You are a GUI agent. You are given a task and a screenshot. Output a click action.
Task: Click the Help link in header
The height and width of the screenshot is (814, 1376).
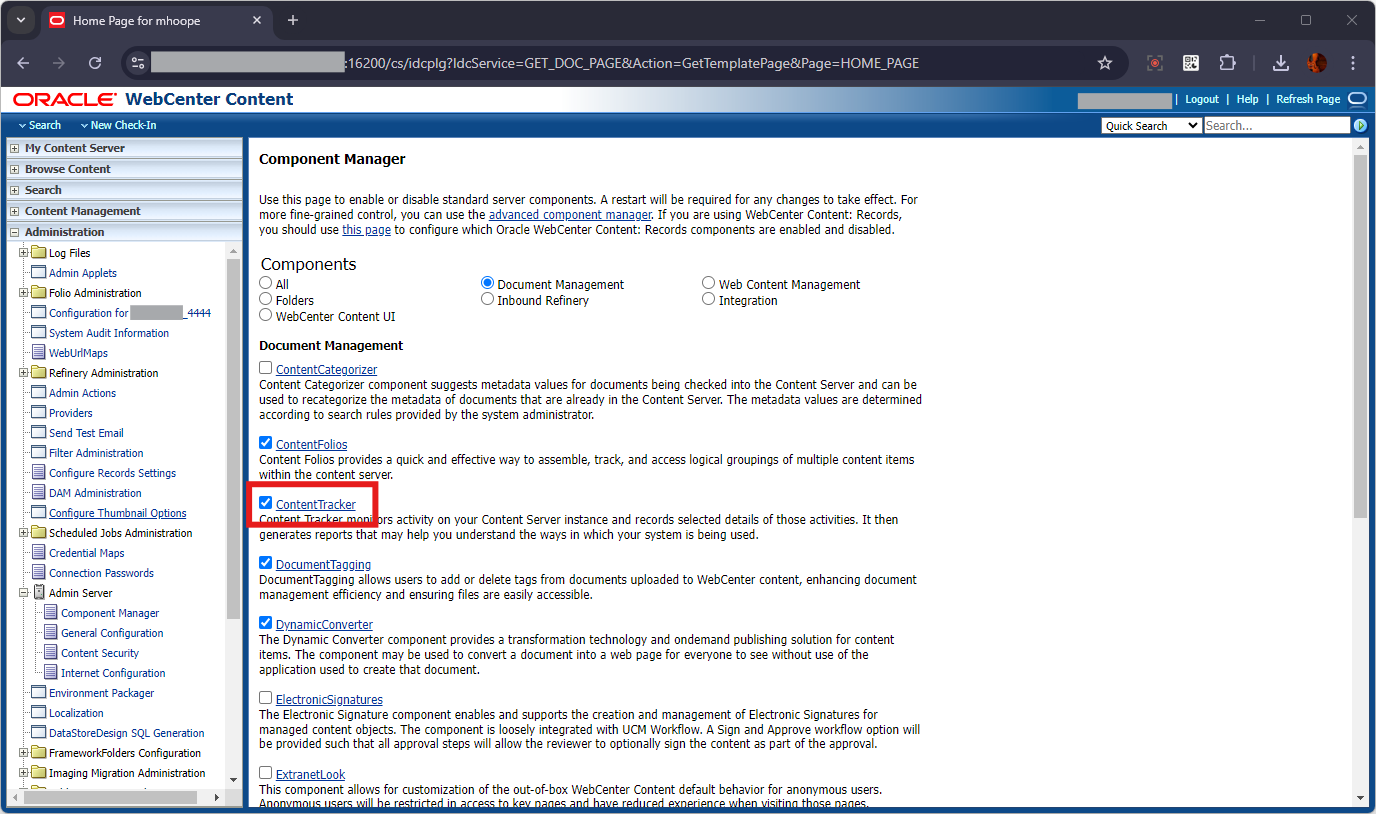click(1247, 99)
